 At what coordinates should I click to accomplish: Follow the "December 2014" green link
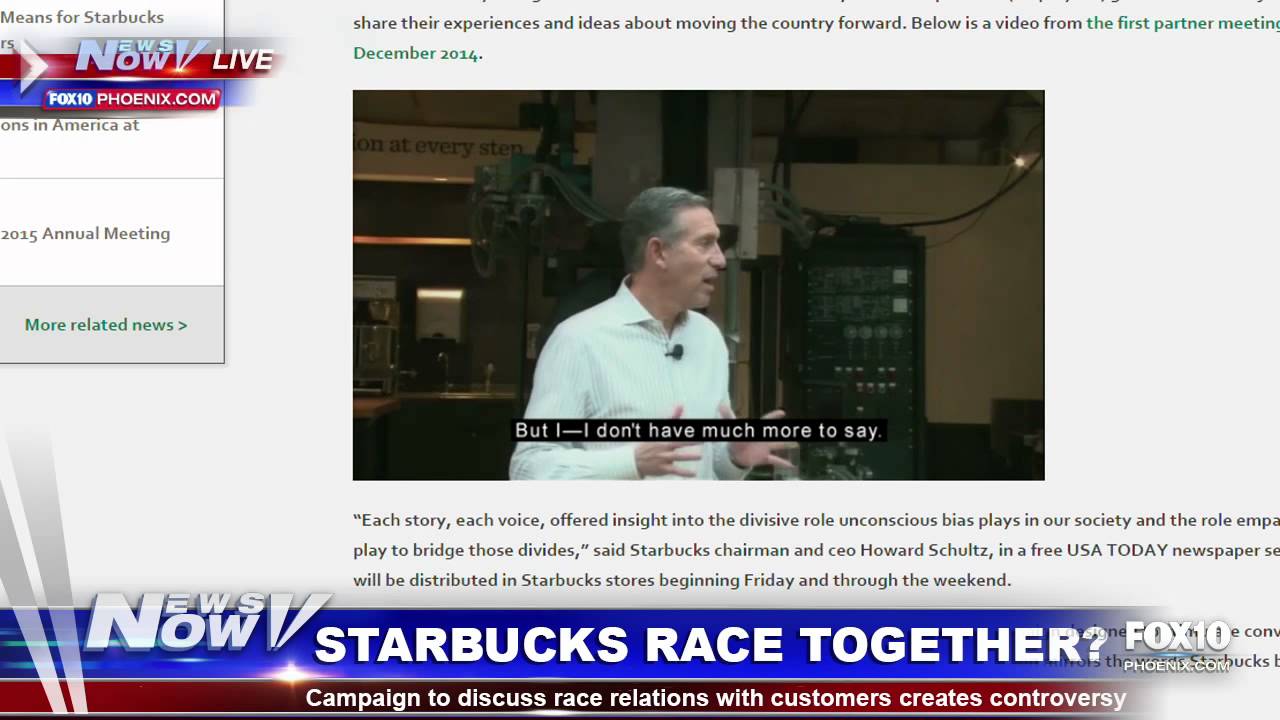(416, 54)
